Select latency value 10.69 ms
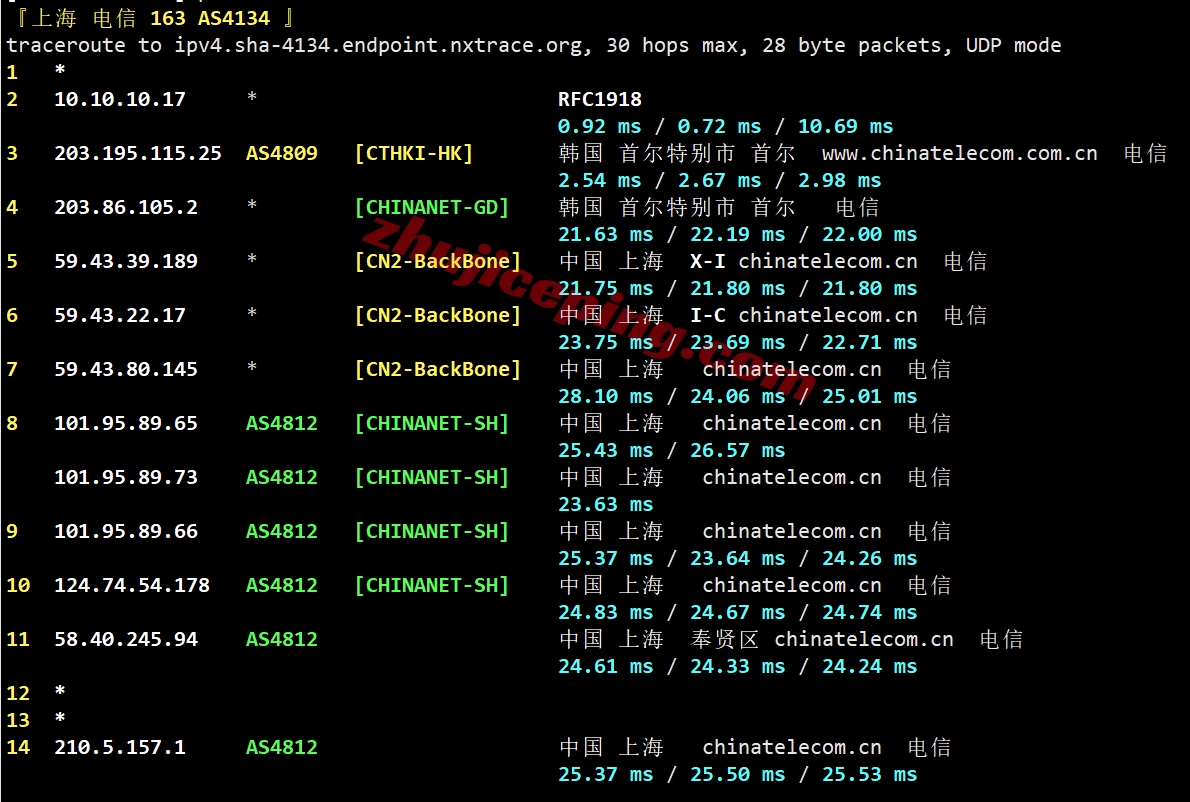The height and width of the screenshot is (802, 1190). [x=845, y=127]
